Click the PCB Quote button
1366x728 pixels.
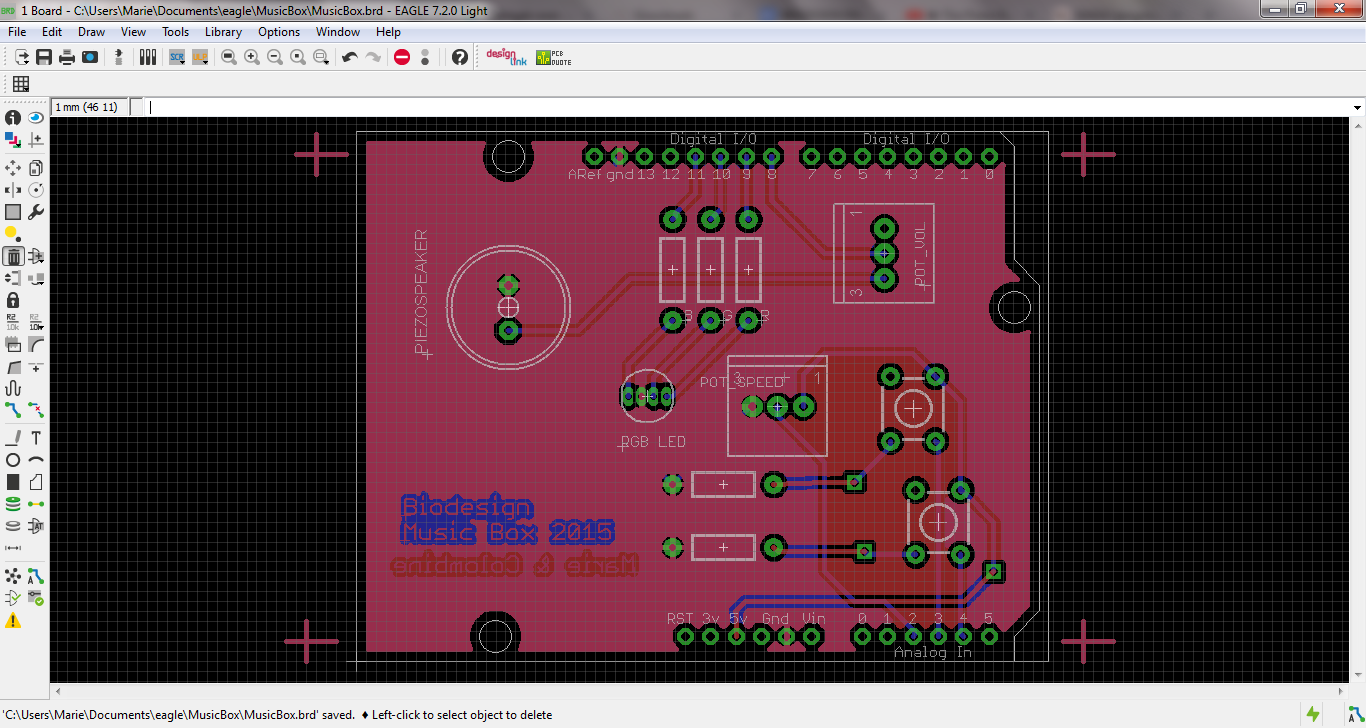[553, 57]
